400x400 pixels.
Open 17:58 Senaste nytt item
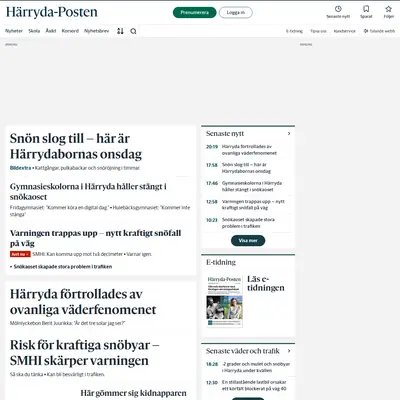tap(248, 168)
